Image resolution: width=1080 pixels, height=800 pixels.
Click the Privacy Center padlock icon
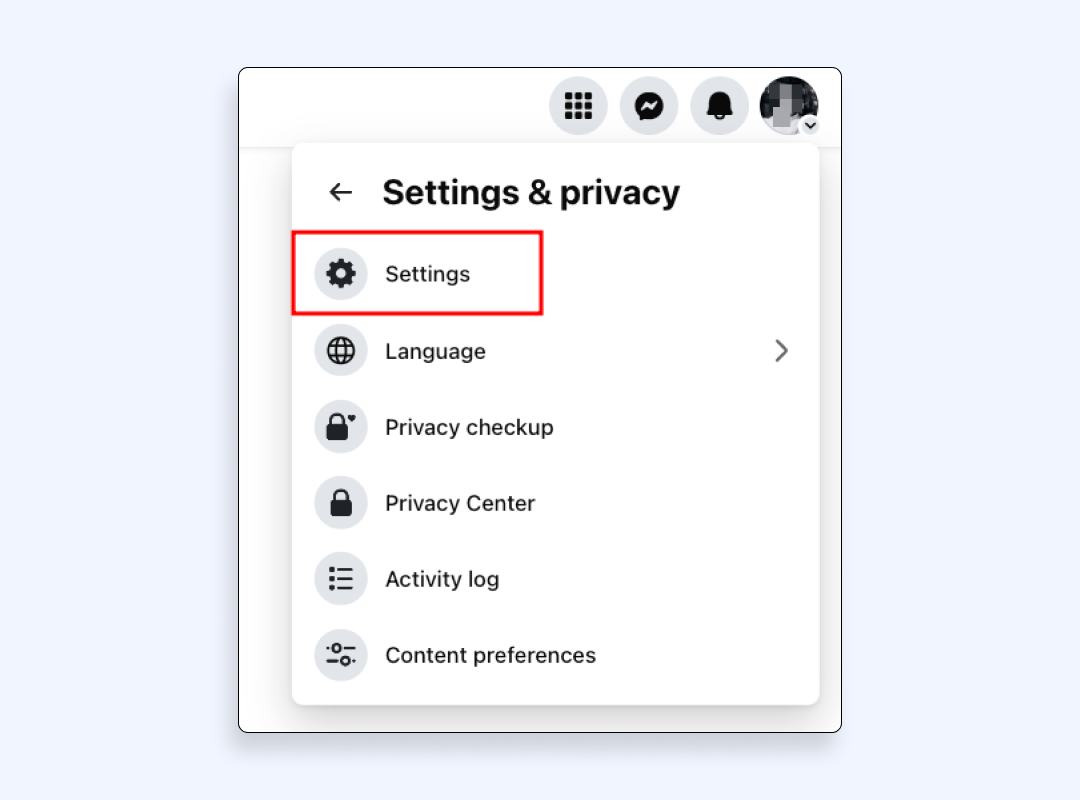click(341, 503)
